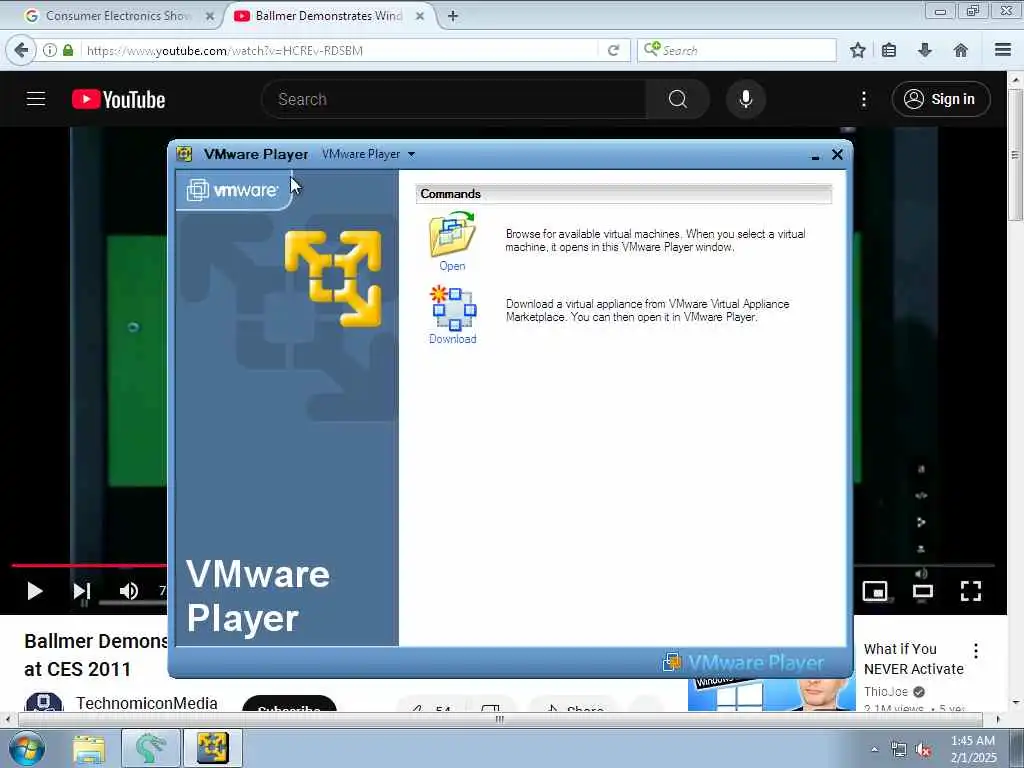Click the YouTube Sign in button
Image resolution: width=1024 pixels, height=768 pixels.
[x=940, y=99]
